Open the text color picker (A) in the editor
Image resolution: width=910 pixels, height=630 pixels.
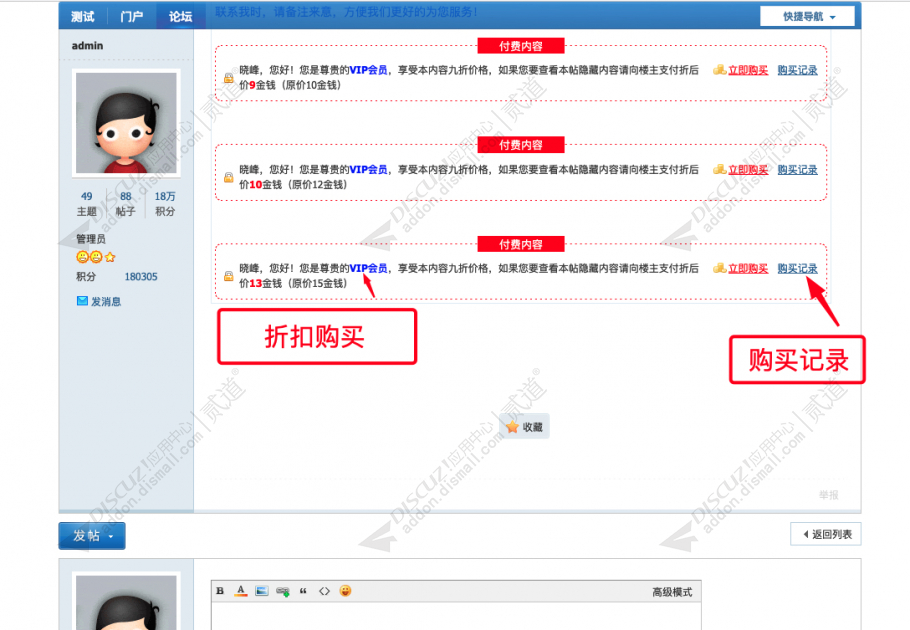pos(240,590)
